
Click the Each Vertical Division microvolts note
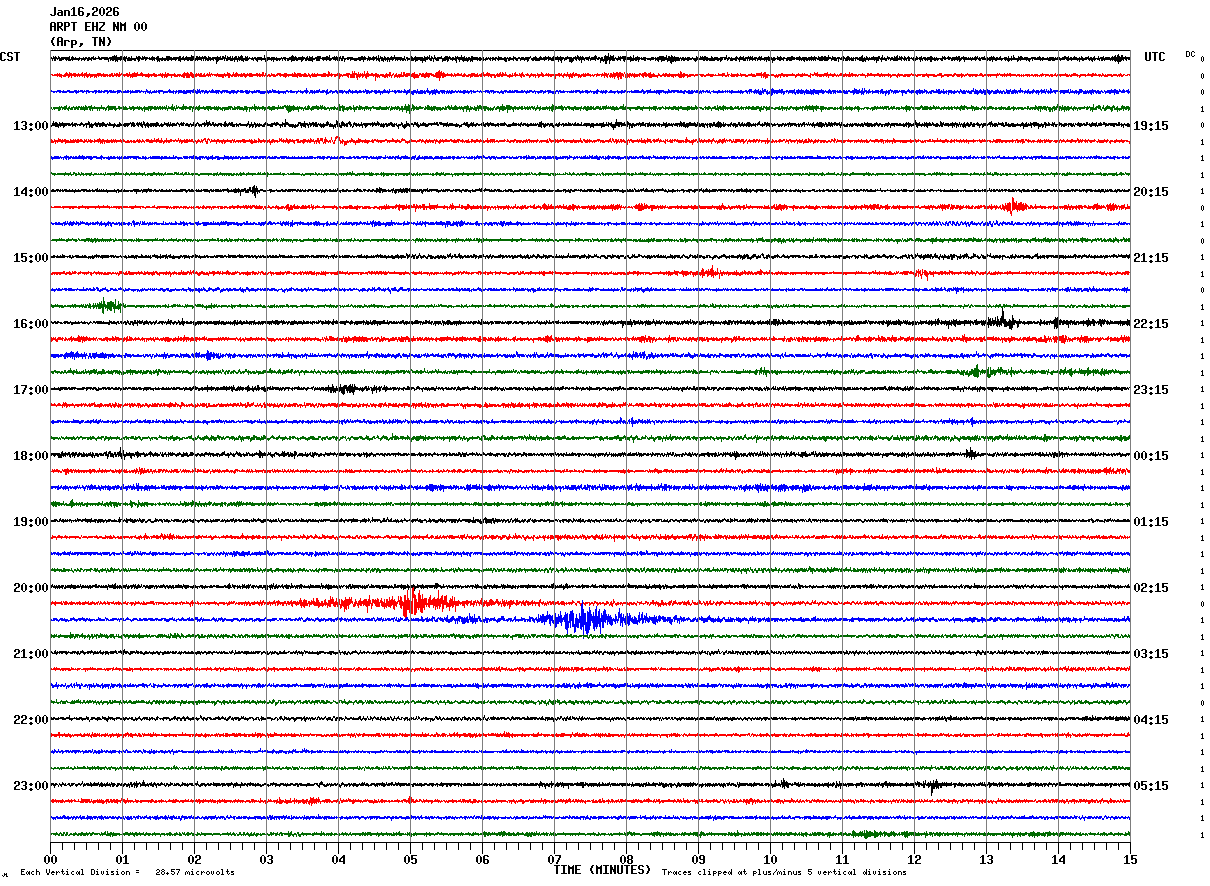pyautogui.click(x=127, y=872)
